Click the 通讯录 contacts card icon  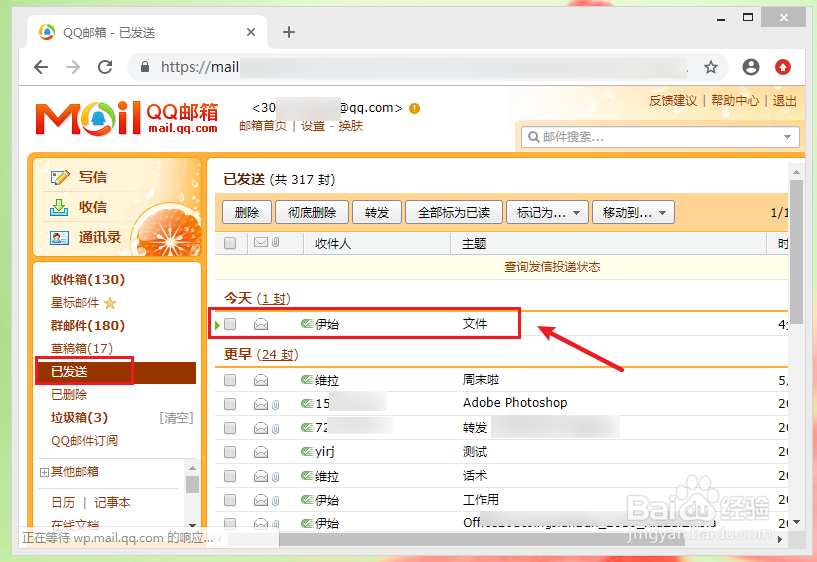coord(59,238)
